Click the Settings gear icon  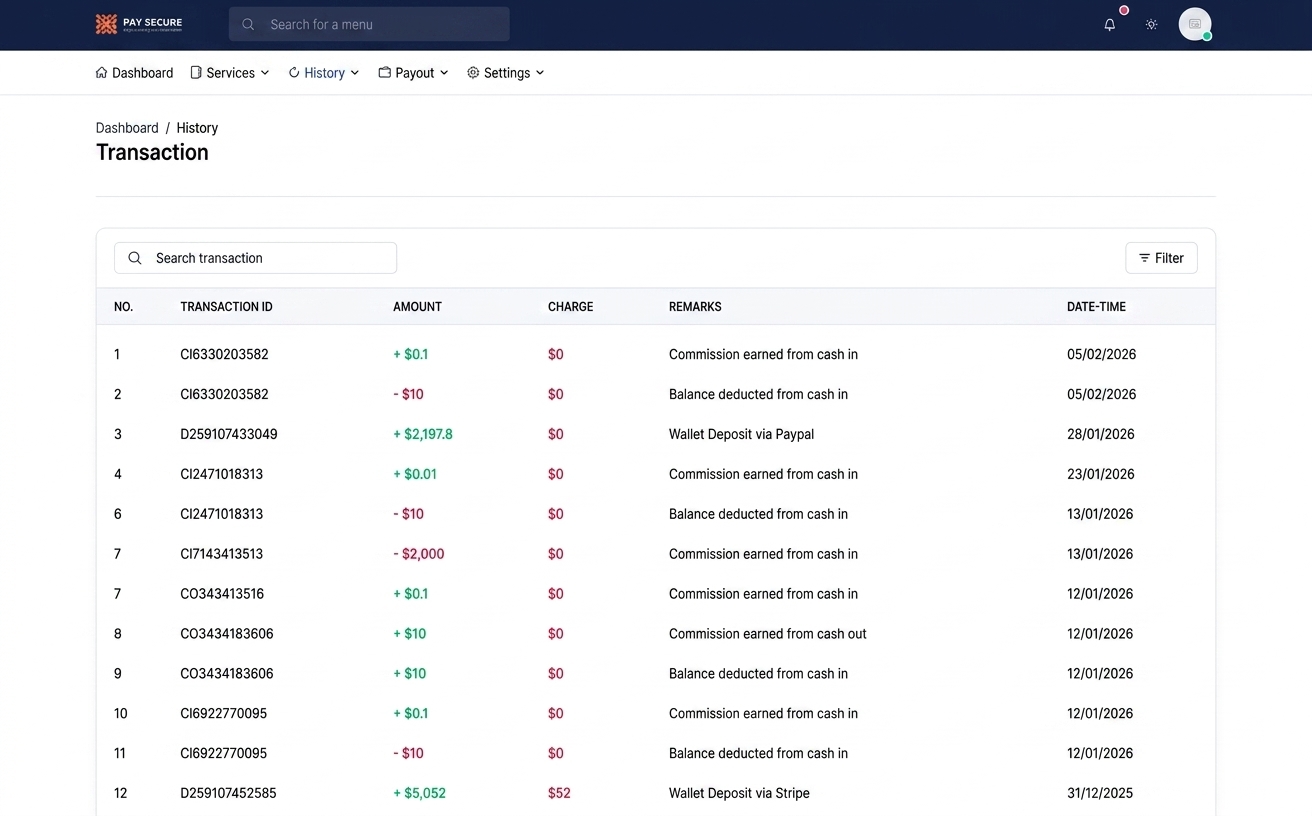[x=473, y=73]
